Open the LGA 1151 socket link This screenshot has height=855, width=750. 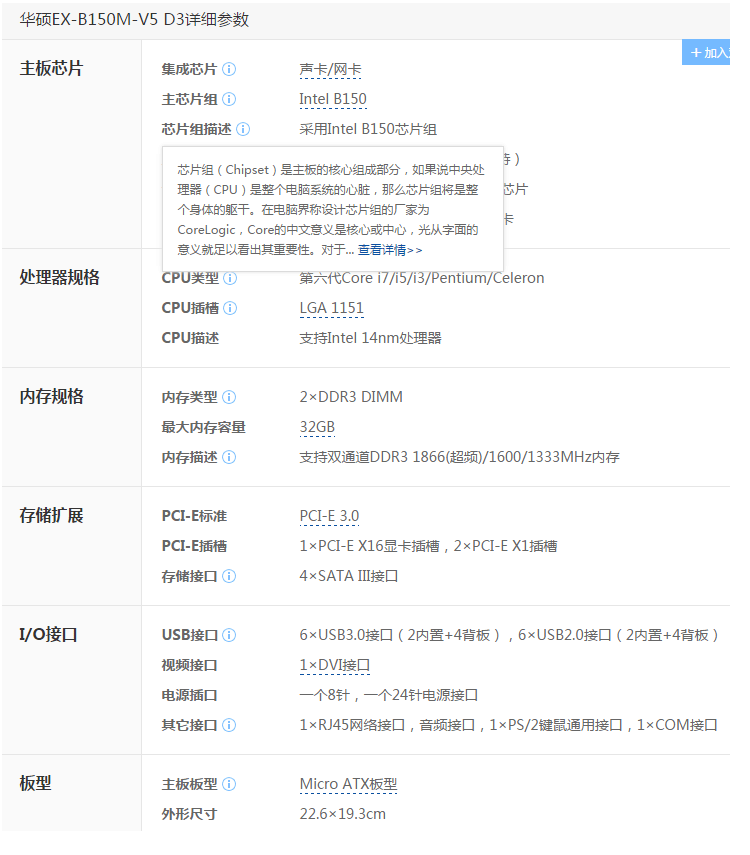click(331, 308)
